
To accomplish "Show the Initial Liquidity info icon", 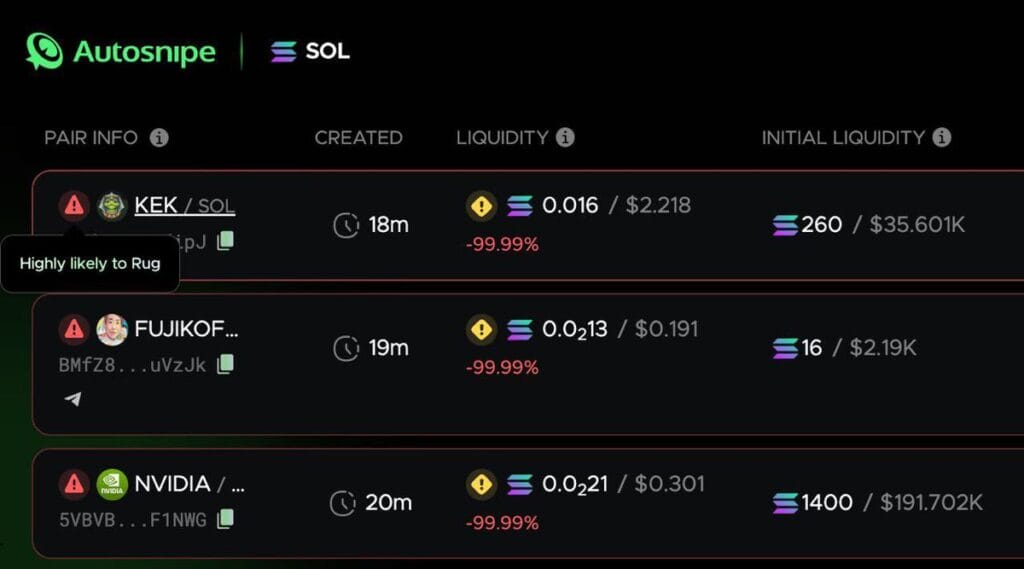I will pos(941,137).
